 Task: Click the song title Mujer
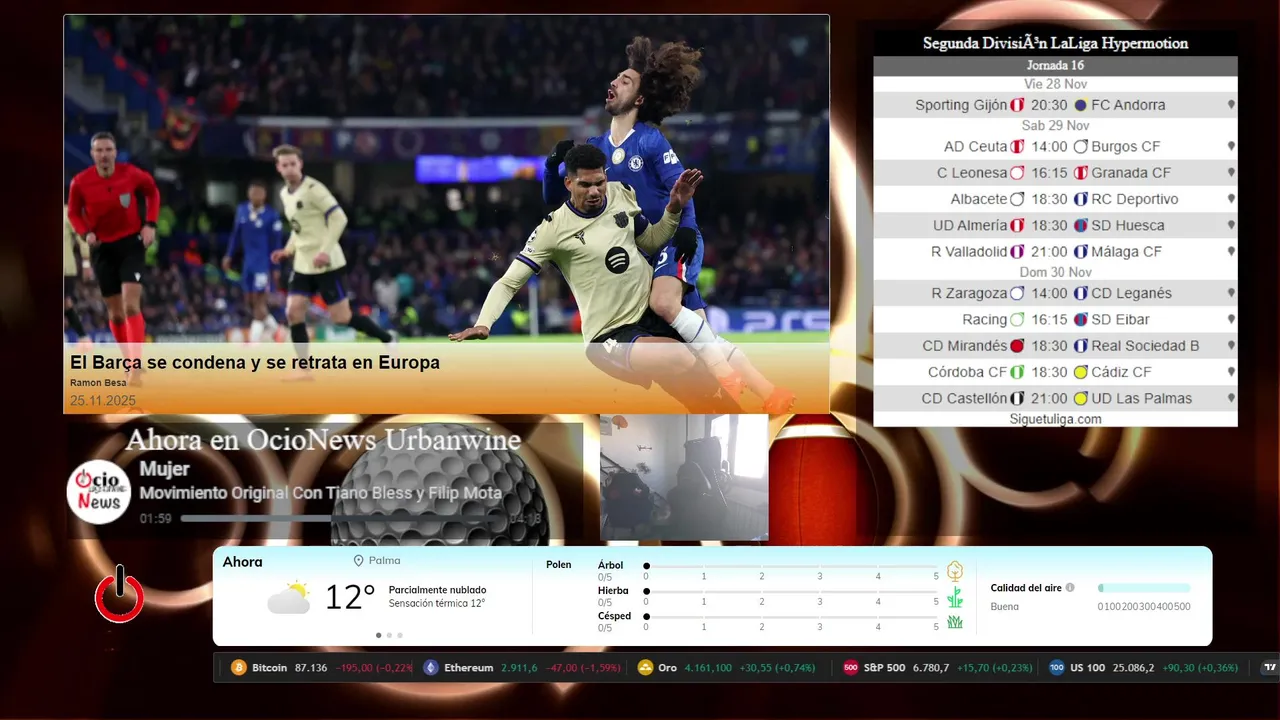pyautogui.click(x=165, y=469)
